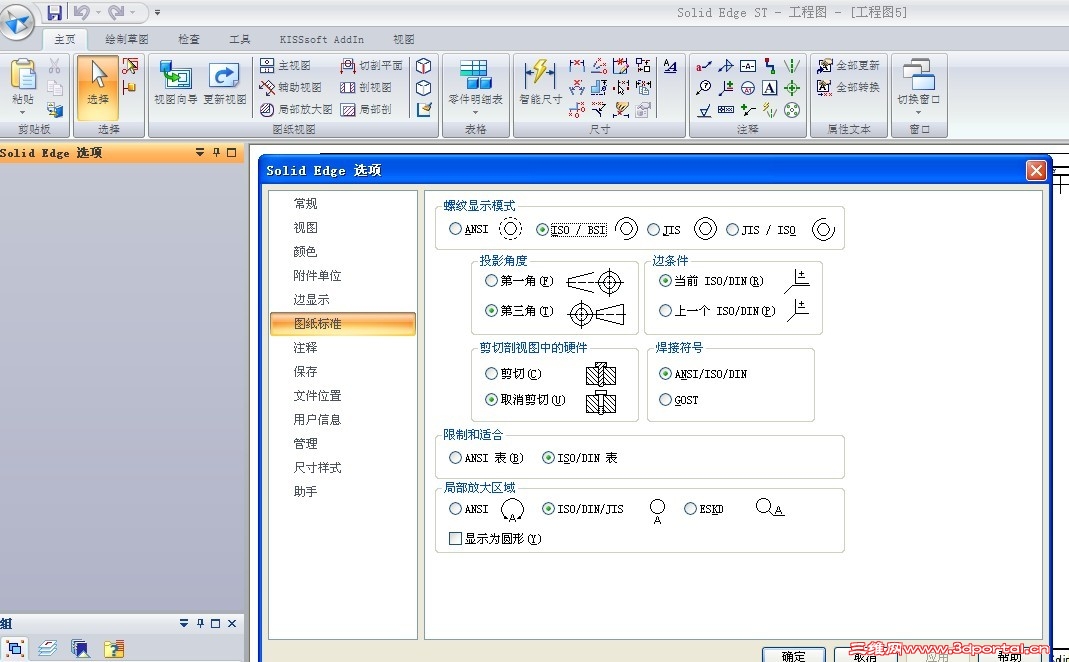Image resolution: width=1069 pixels, height=662 pixels.
Task: Expand the 切换窗口 dropdown arrow
Action: (918, 112)
